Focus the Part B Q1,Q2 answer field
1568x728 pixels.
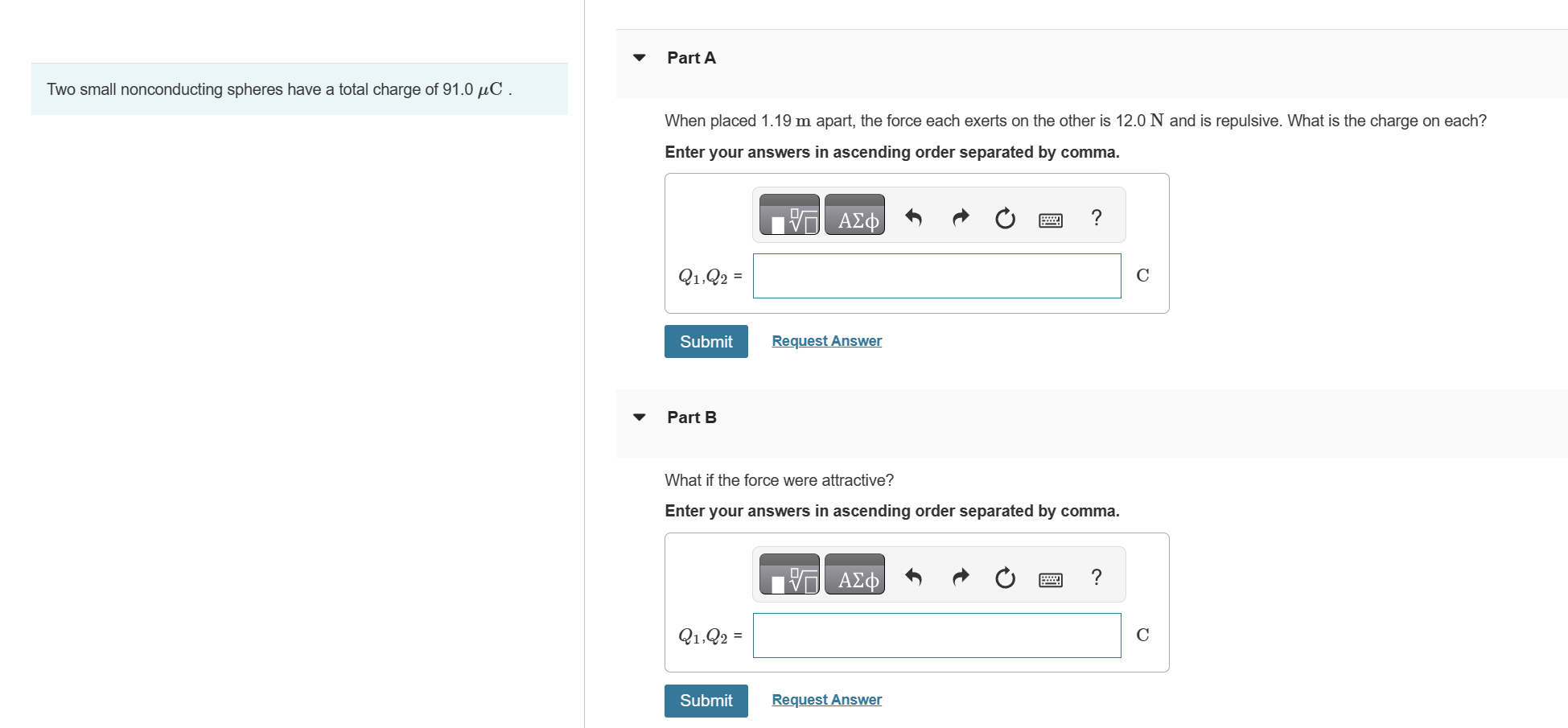pyautogui.click(x=937, y=635)
